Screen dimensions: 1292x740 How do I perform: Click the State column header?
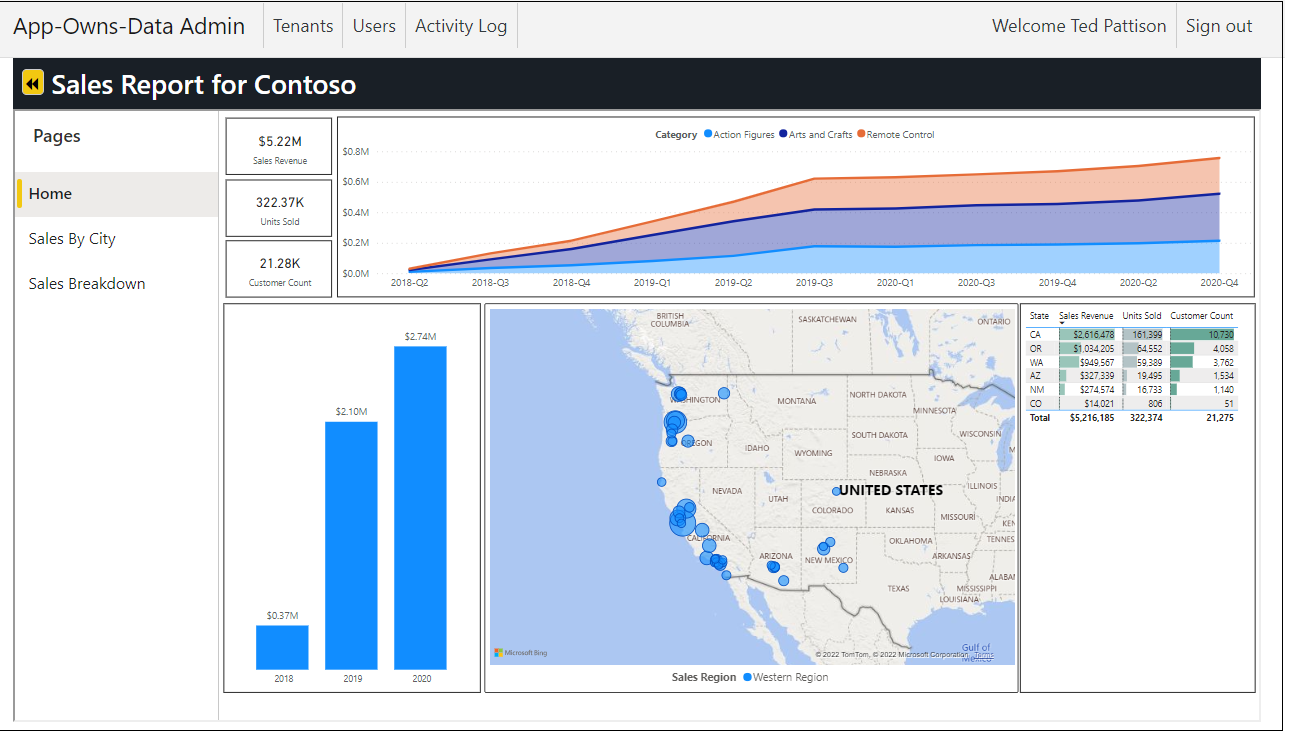(1039, 316)
